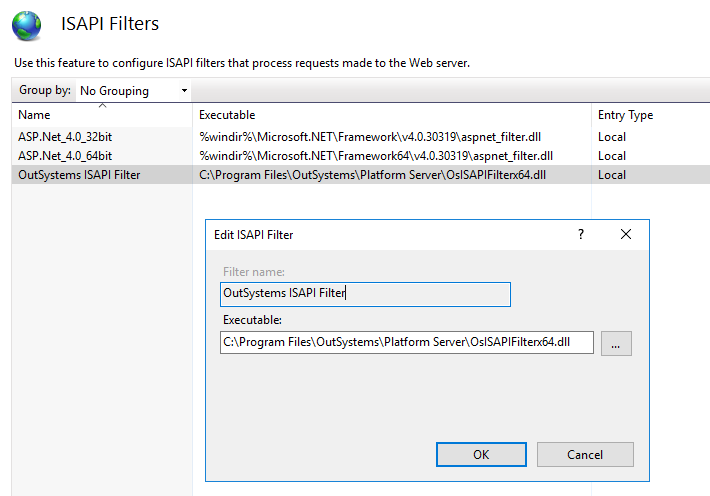This screenshot has height=496, width=710.
Task: Click the help question mark in dialog
Action: (580, 234)
